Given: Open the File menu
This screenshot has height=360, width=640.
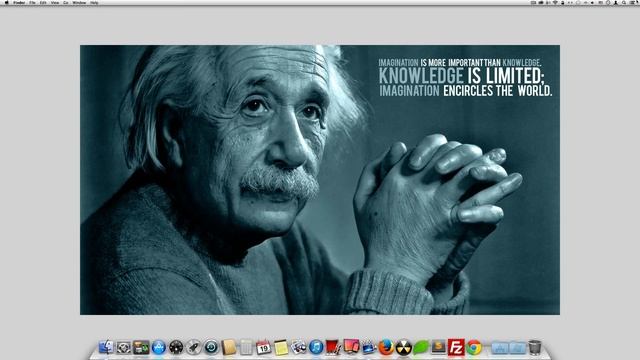Looking at the screenshot, I should (x=32, y=2).
